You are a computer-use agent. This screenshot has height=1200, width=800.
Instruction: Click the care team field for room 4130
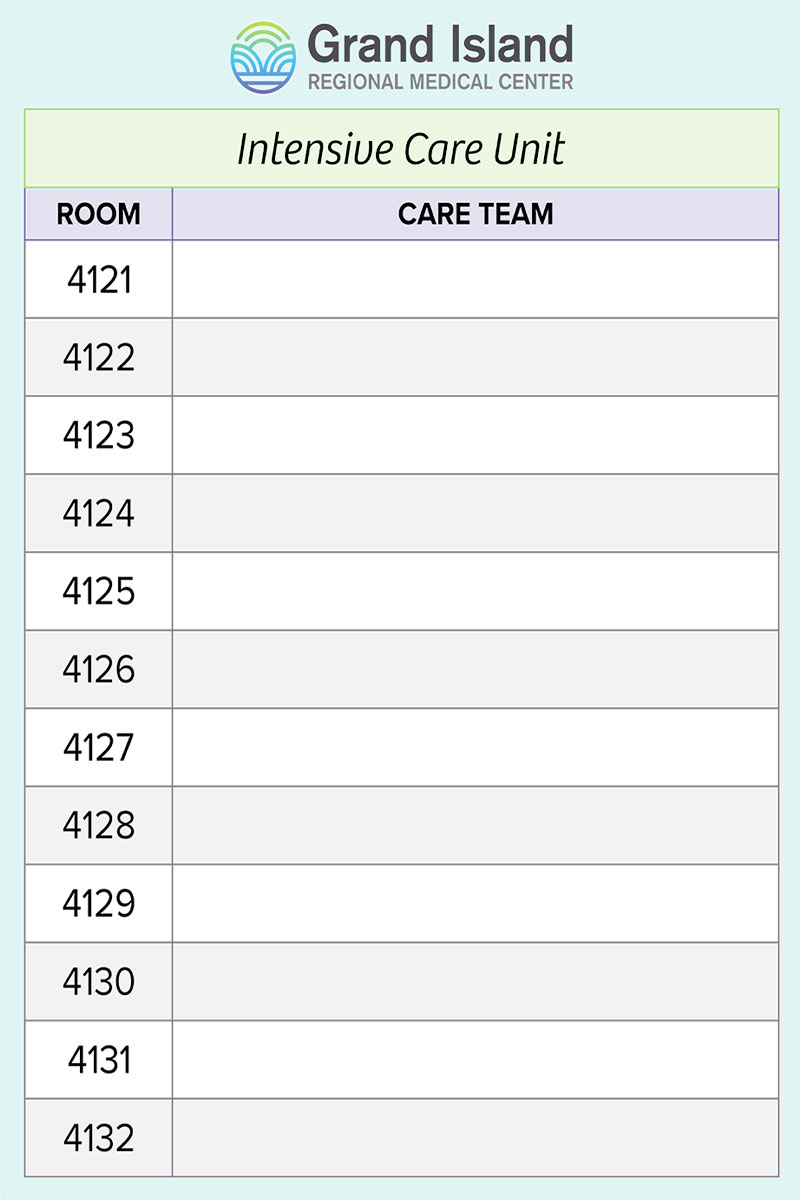click(x=476, y=981)
